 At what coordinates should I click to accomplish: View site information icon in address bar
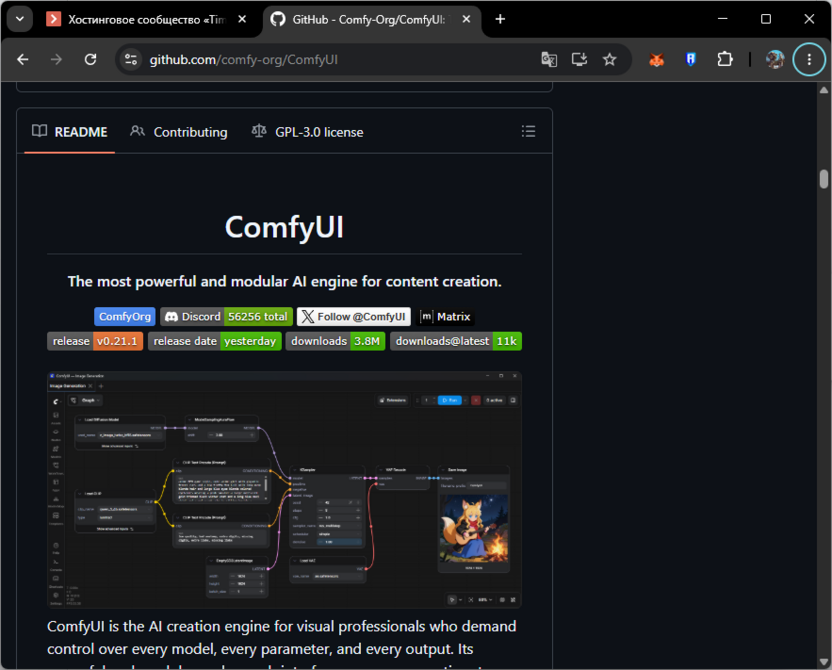131,59
